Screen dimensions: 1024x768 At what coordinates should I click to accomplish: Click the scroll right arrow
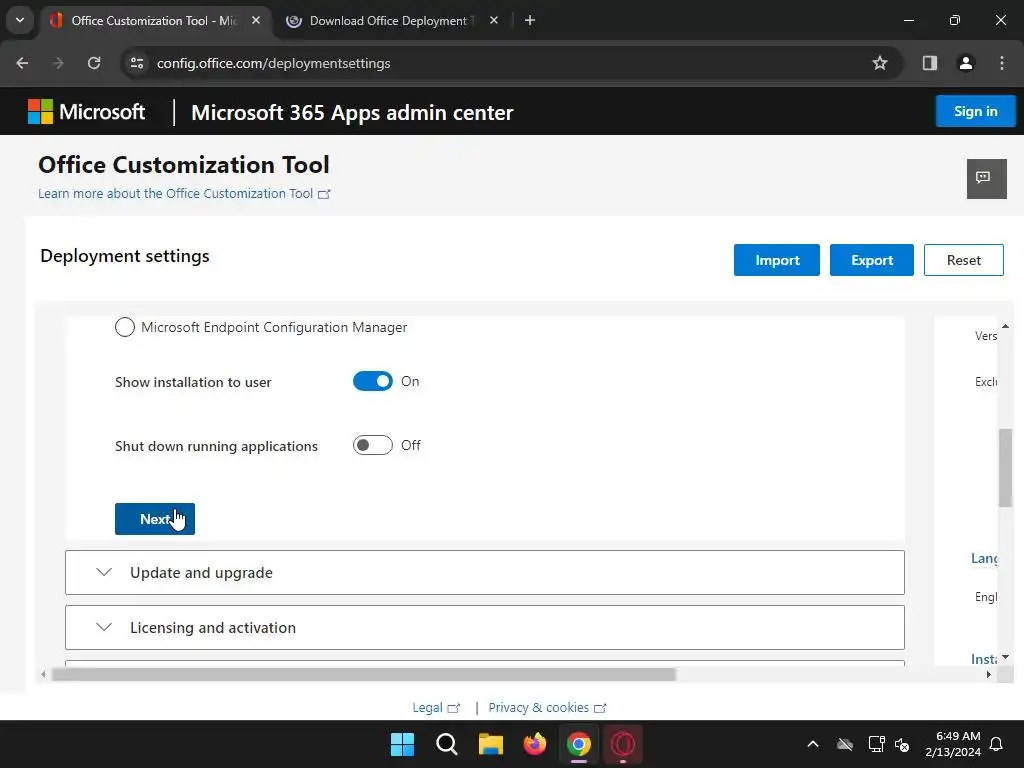click(x=988, y=674)
